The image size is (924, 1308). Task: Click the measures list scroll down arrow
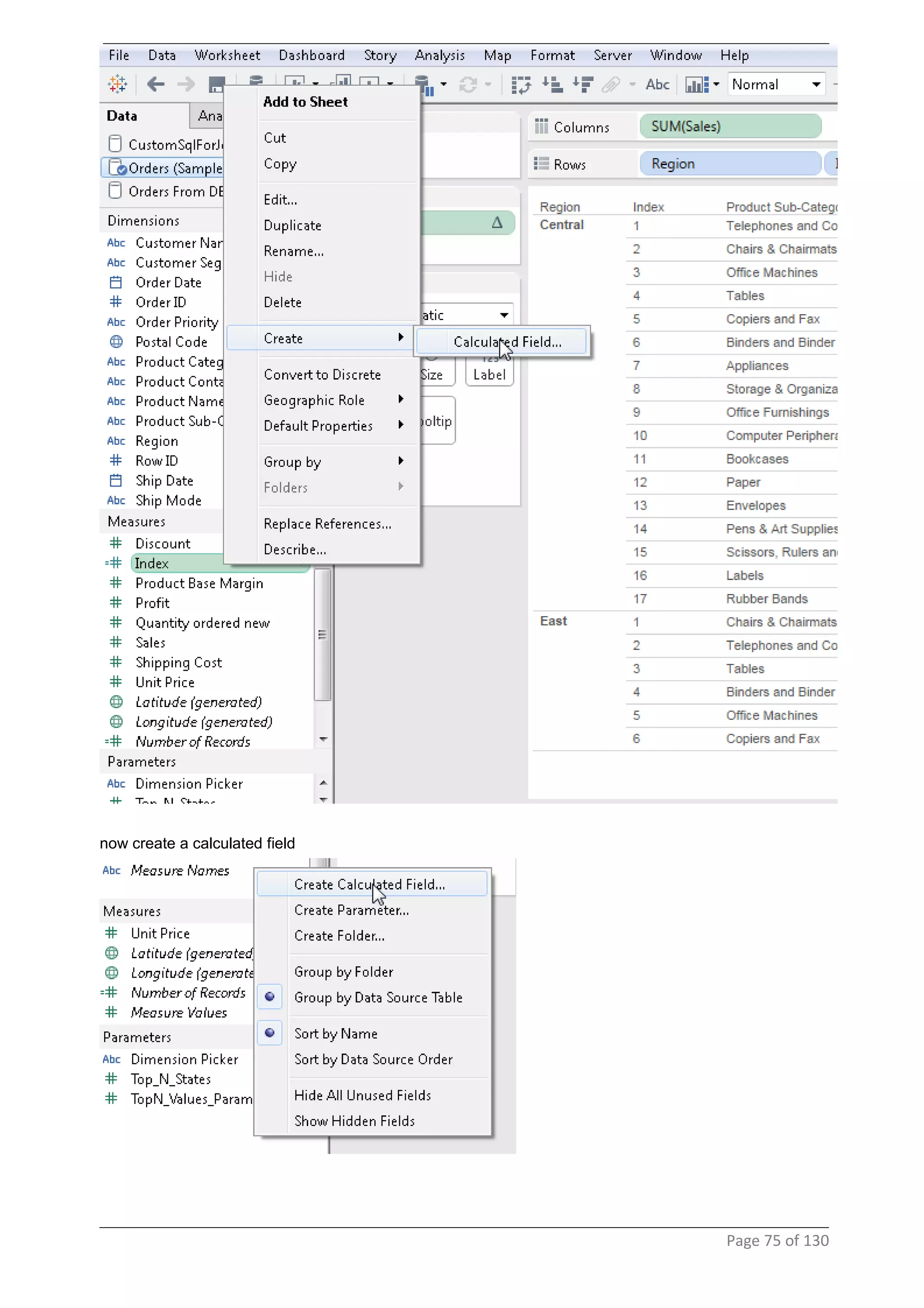tap(323, 739)
